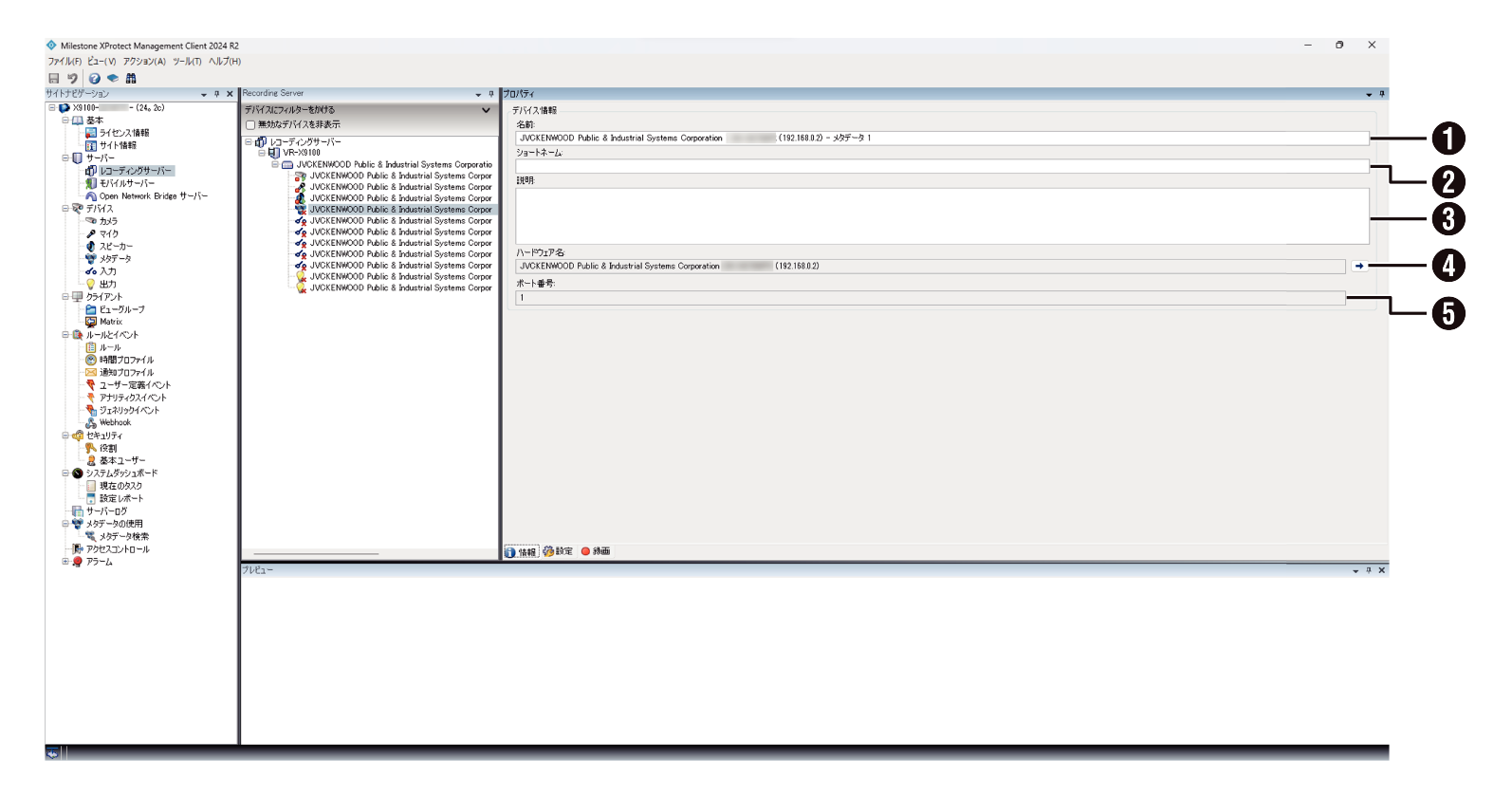The height and width of the screenshot is (798, 1512).
Task: Click the 名前 text field
Action: 942,138
